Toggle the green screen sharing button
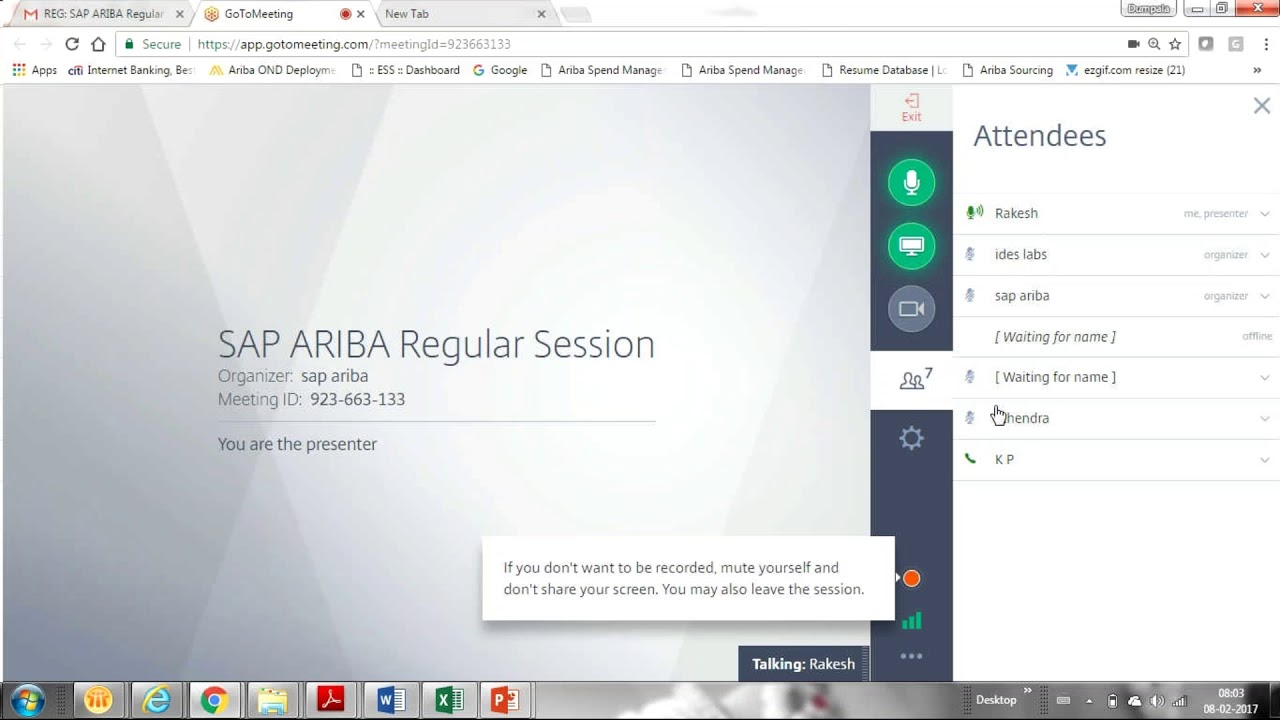 [911, 246]
